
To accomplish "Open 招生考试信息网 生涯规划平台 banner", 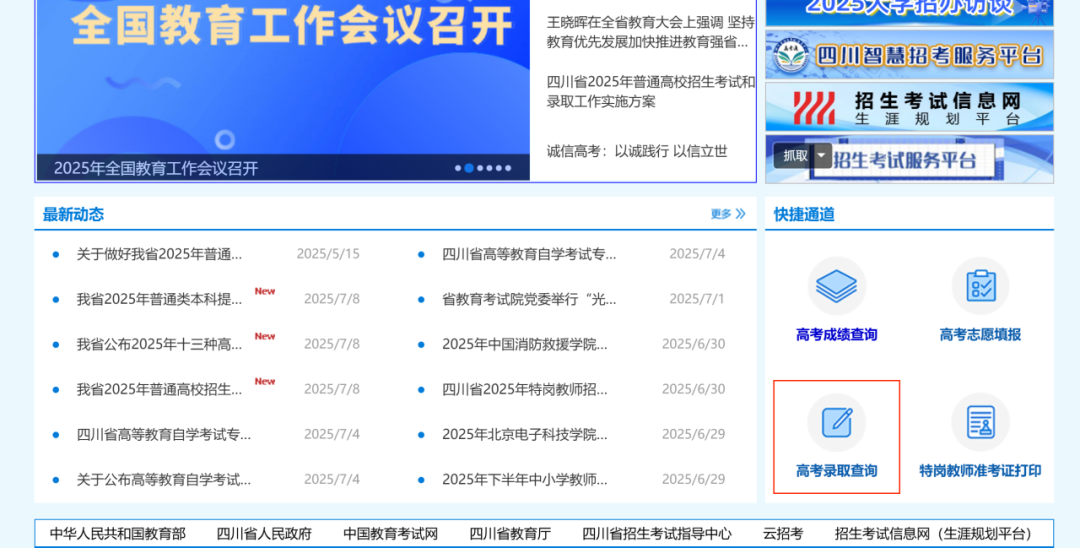I will 909,107.
